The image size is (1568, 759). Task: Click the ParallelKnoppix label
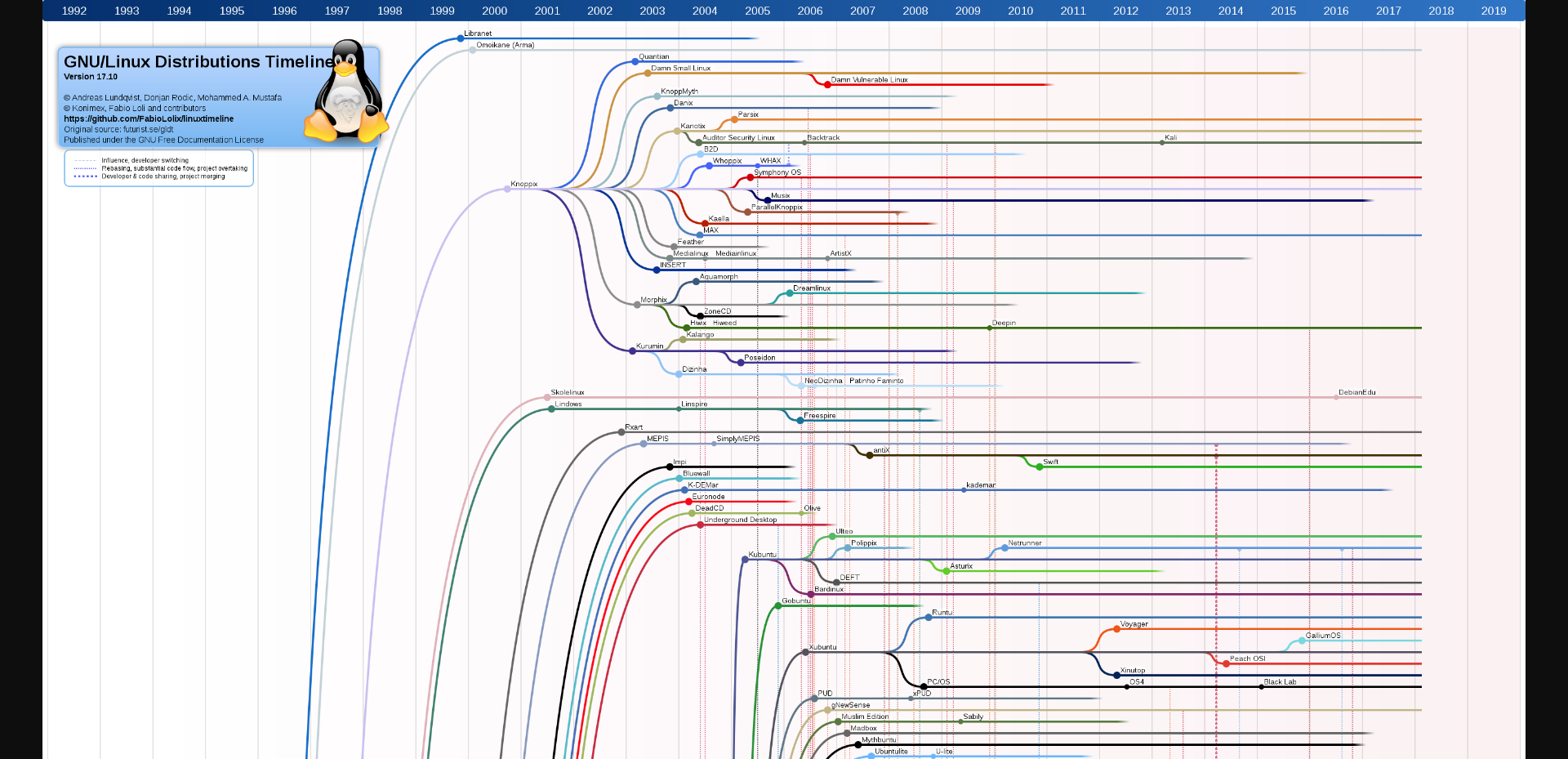click(x=777, y=207)
